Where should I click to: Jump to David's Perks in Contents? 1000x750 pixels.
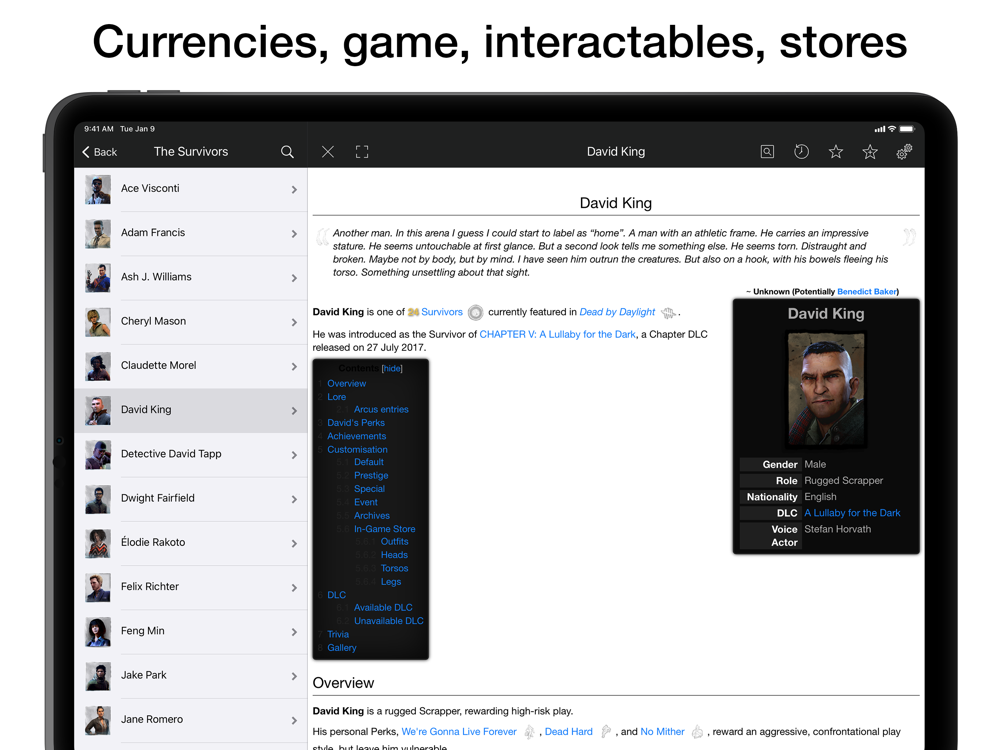coord(356,423)
